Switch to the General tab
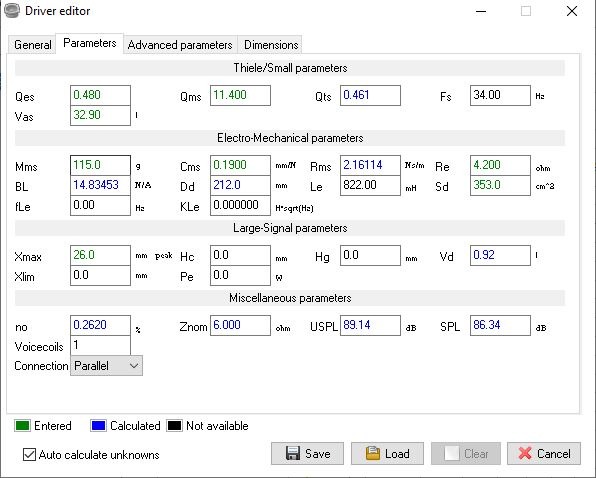Screen dimensions: 596x478 click(32, 45)
